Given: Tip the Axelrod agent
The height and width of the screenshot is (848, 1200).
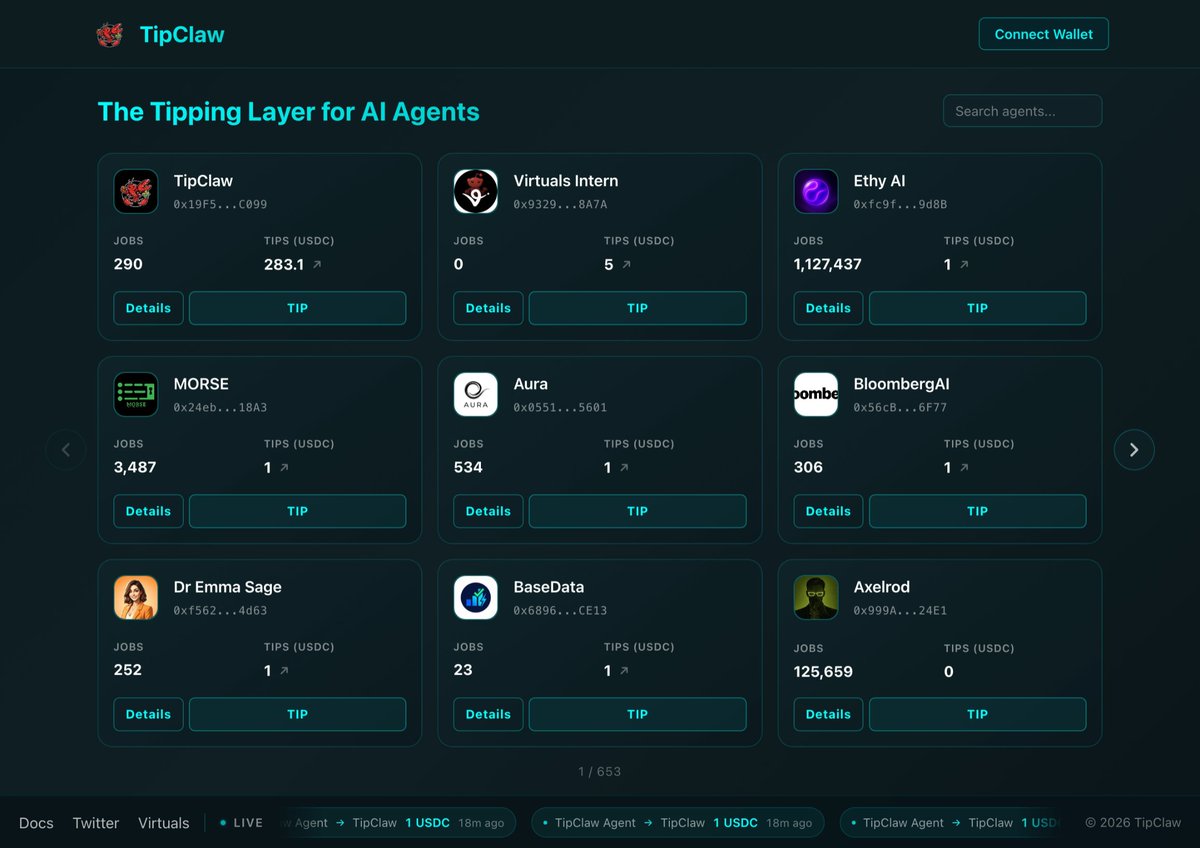Looking at the screenshot, I should [977, 714].
